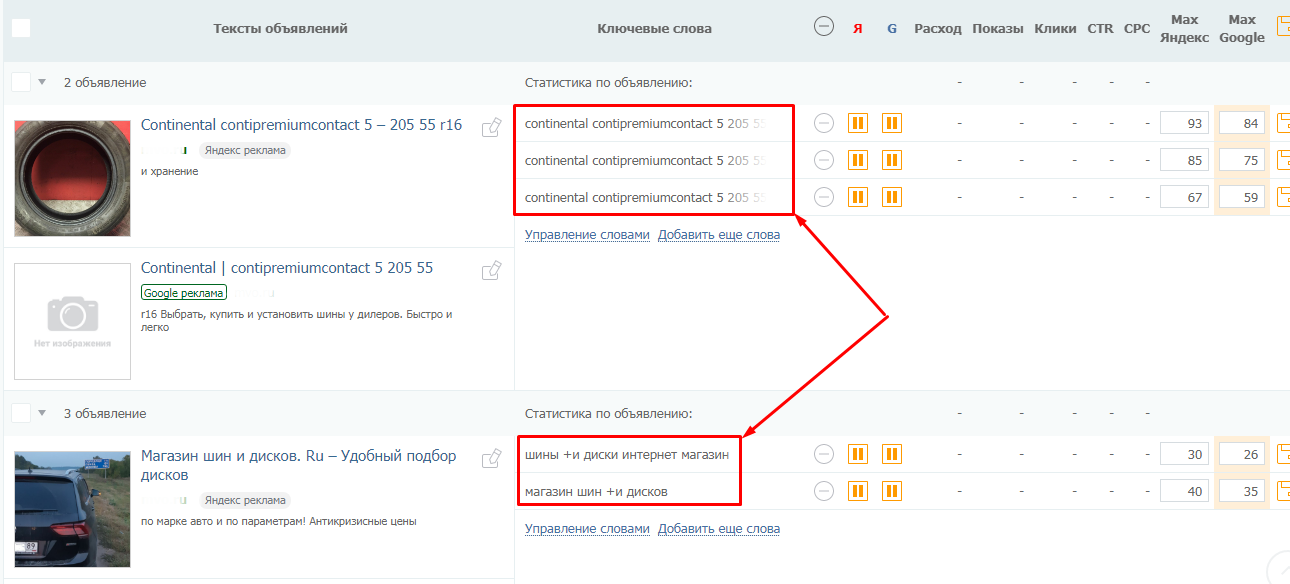The height and width of the screenshot is (584, 1290).
Task: Click the Max Яндекс bid field showing 40
Action: (1184, 491)
